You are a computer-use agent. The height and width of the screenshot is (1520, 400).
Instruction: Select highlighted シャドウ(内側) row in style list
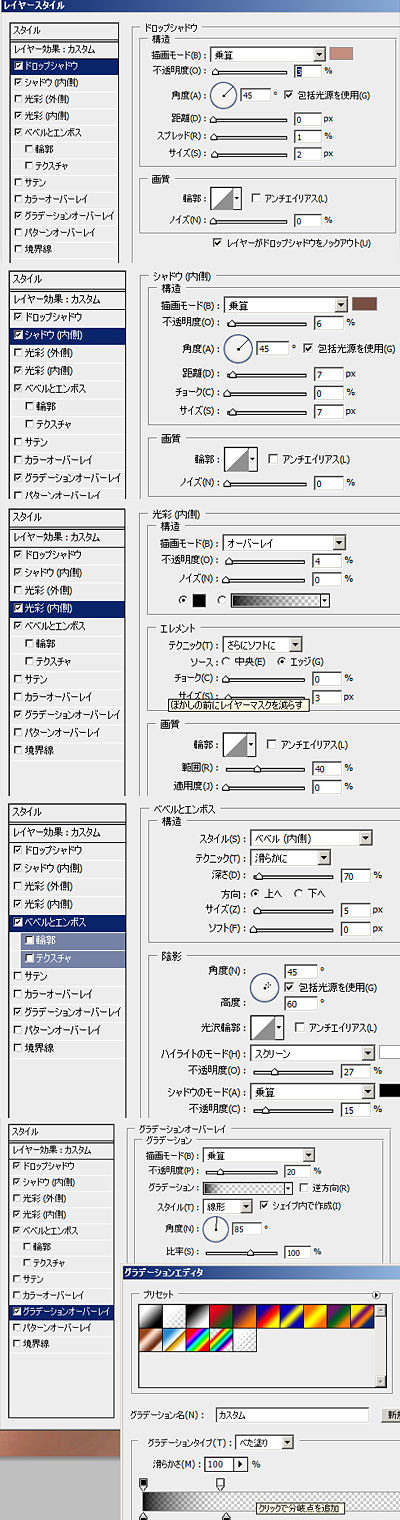(x=68, y=334)
